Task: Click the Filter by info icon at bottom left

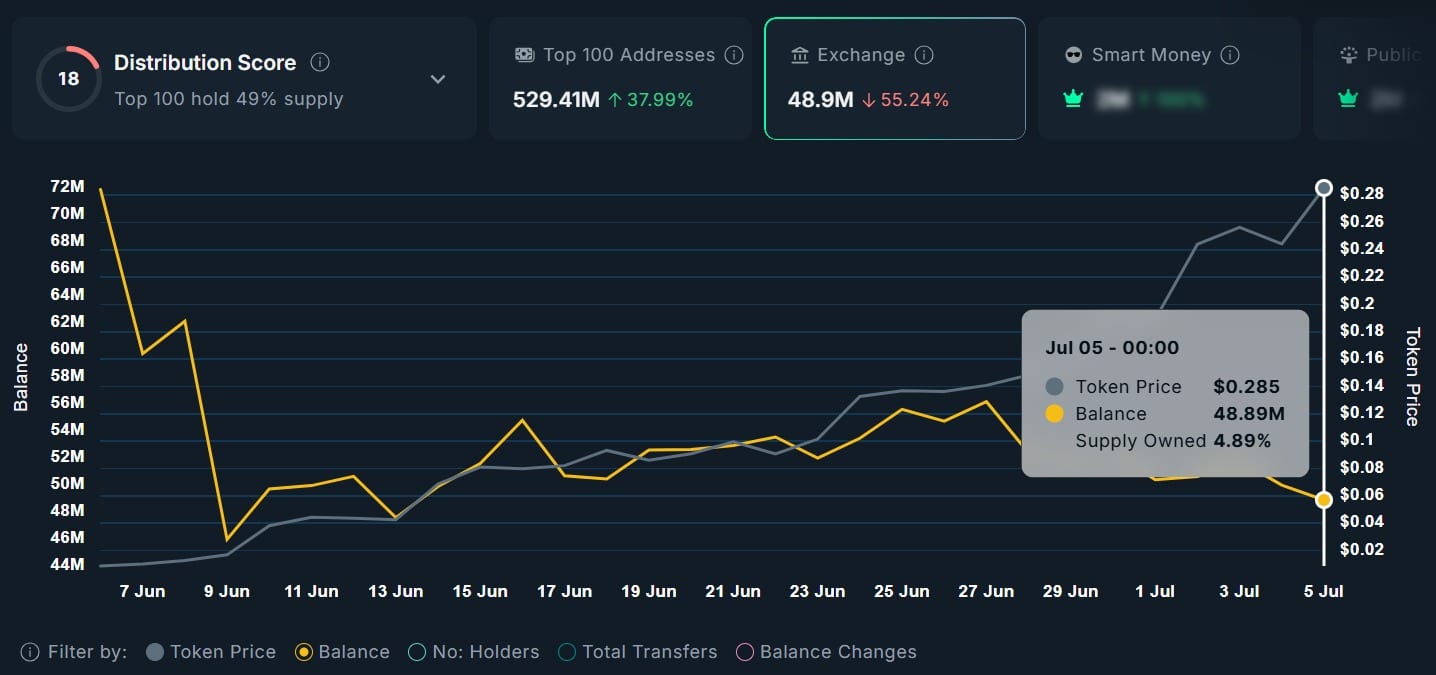Action: click(x=30, y=651)
